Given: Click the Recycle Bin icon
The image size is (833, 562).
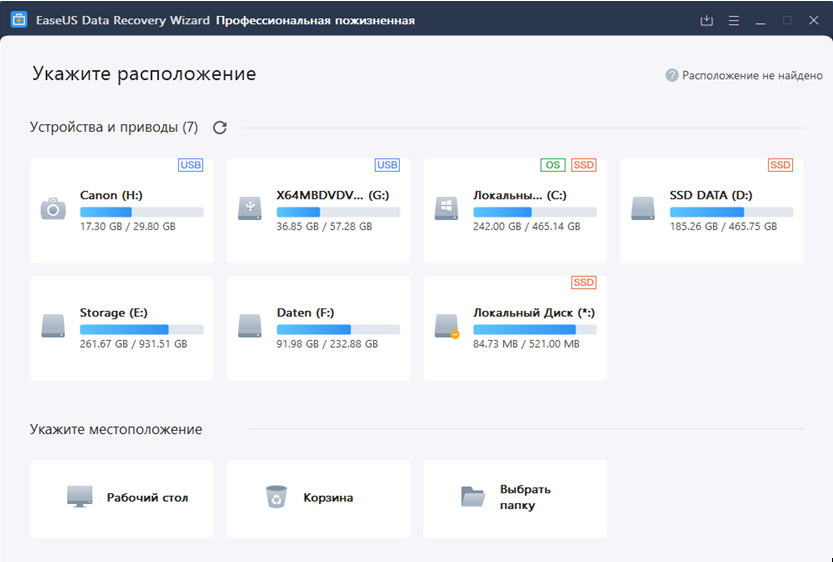Looking at the screenshot, I should [x=276, y=497].
